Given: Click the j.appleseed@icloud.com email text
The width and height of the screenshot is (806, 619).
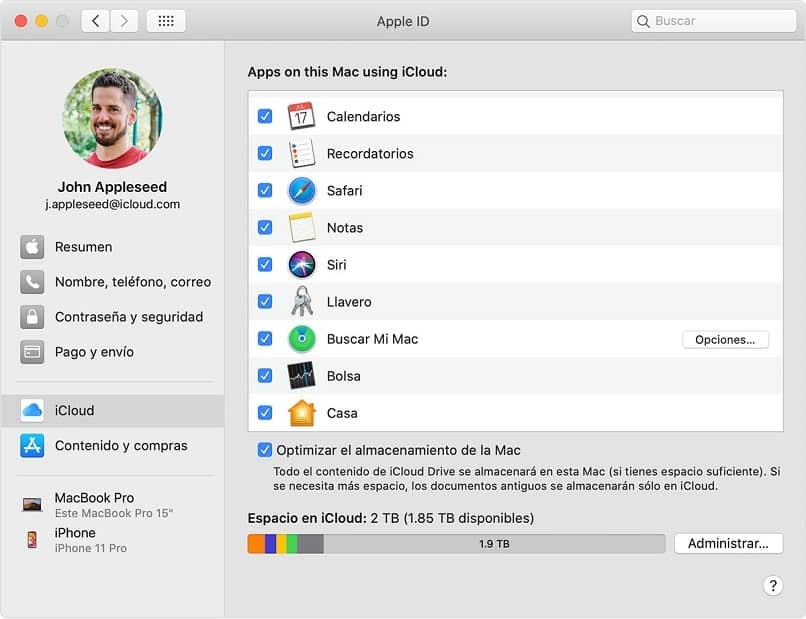Looking at the screenshot, I should coord(113,205).
